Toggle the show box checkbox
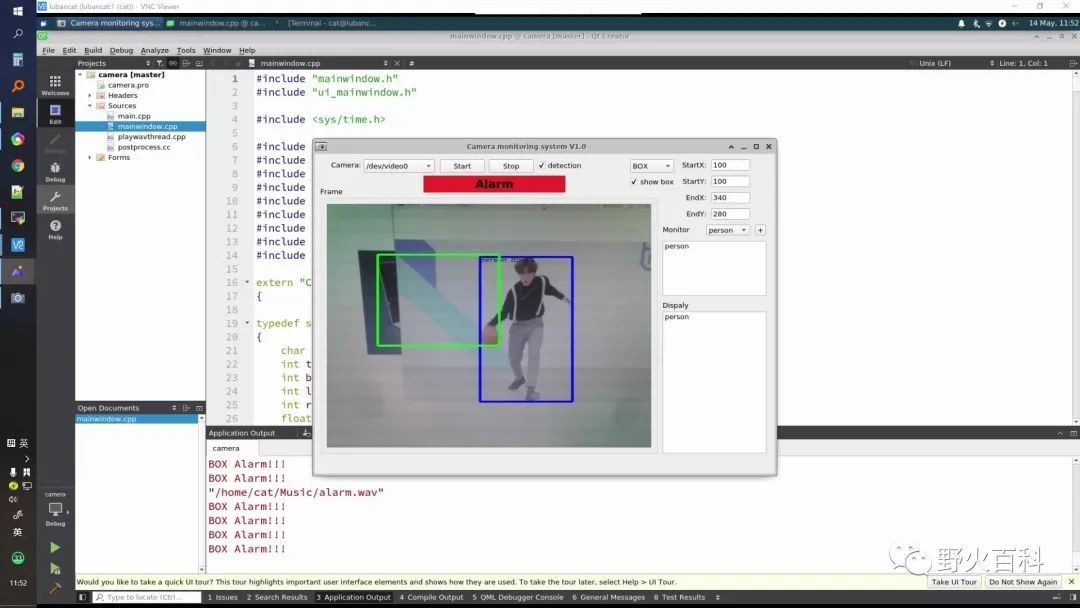Image resolution: width=1080 pixels, height=608 pixels. click(x=634, y=182)
